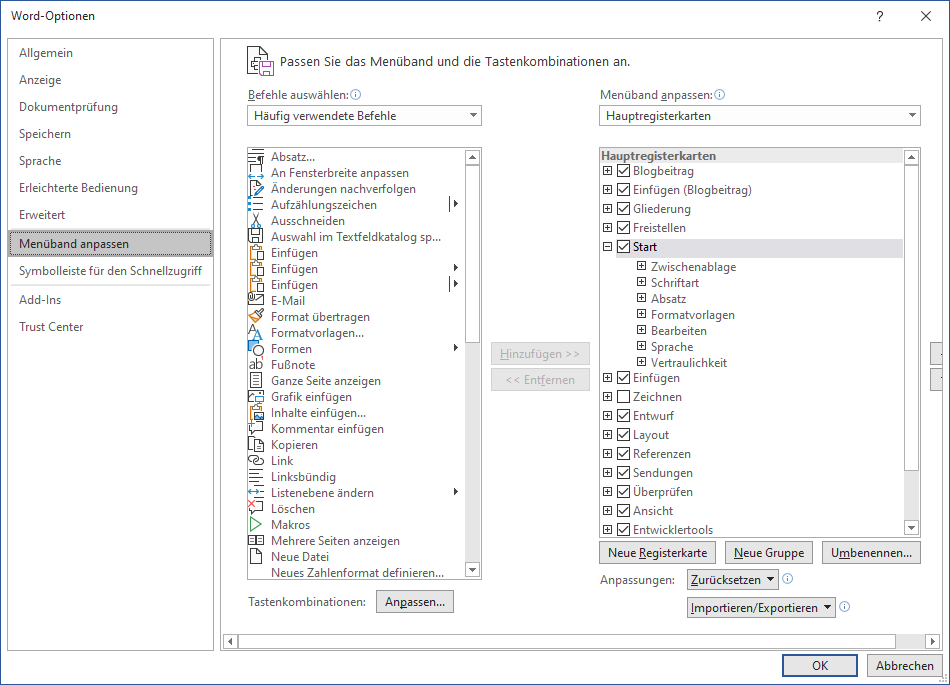The height and width of the screenshot is (685, 950).
Task: Click the Neue Gruppe button
Action: tap(769, 553)
